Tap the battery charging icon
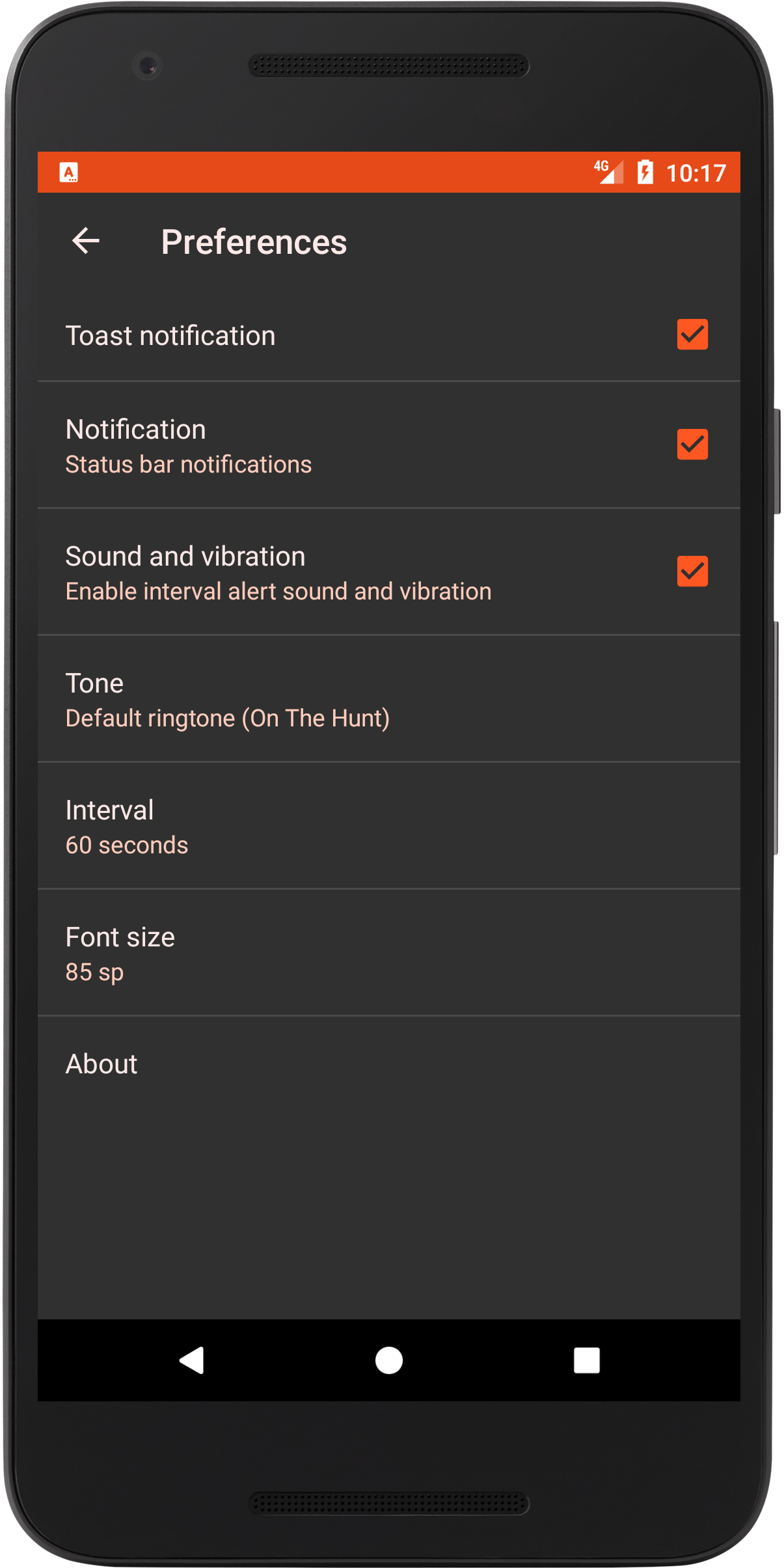The image size is (784, 1568). click(x=645, y=172)
